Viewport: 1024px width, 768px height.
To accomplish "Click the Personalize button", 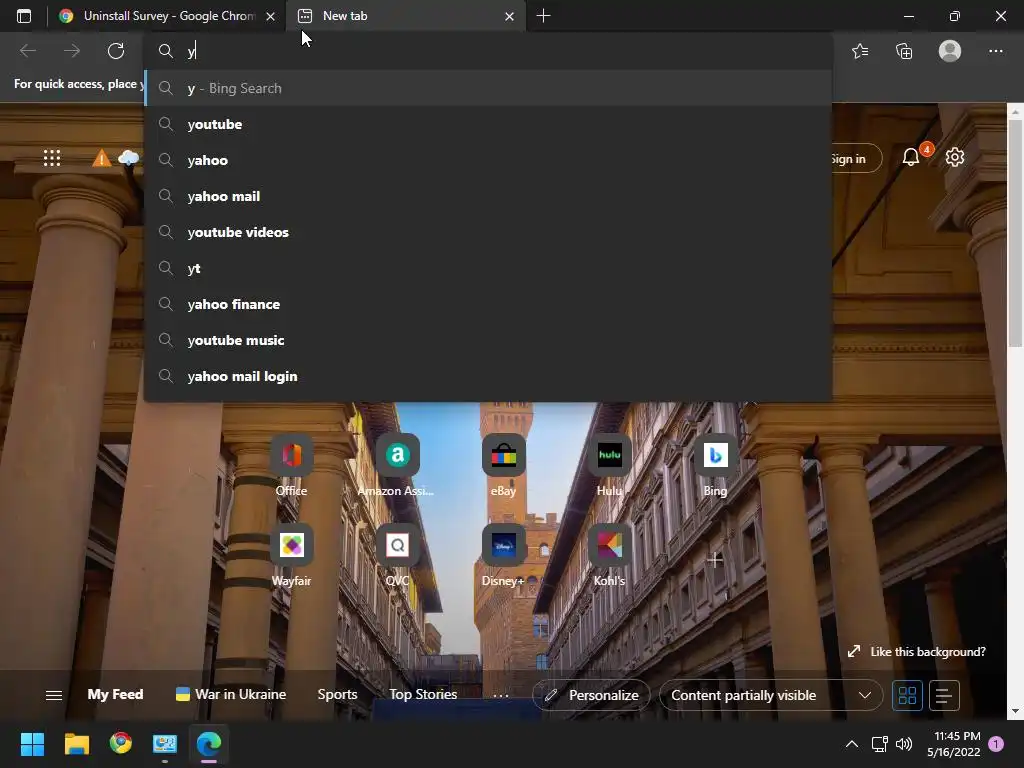I will point(591,696).
